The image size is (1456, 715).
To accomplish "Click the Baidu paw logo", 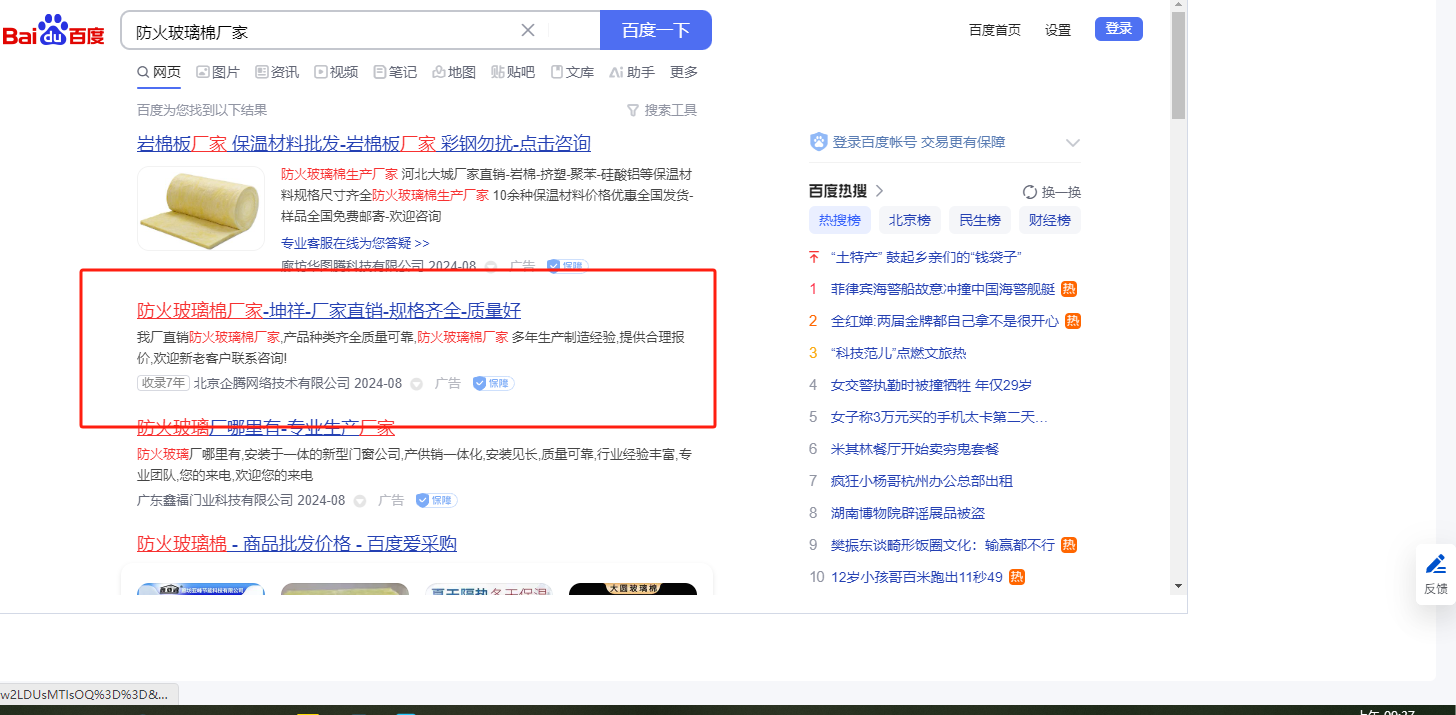I will (53, 30).
